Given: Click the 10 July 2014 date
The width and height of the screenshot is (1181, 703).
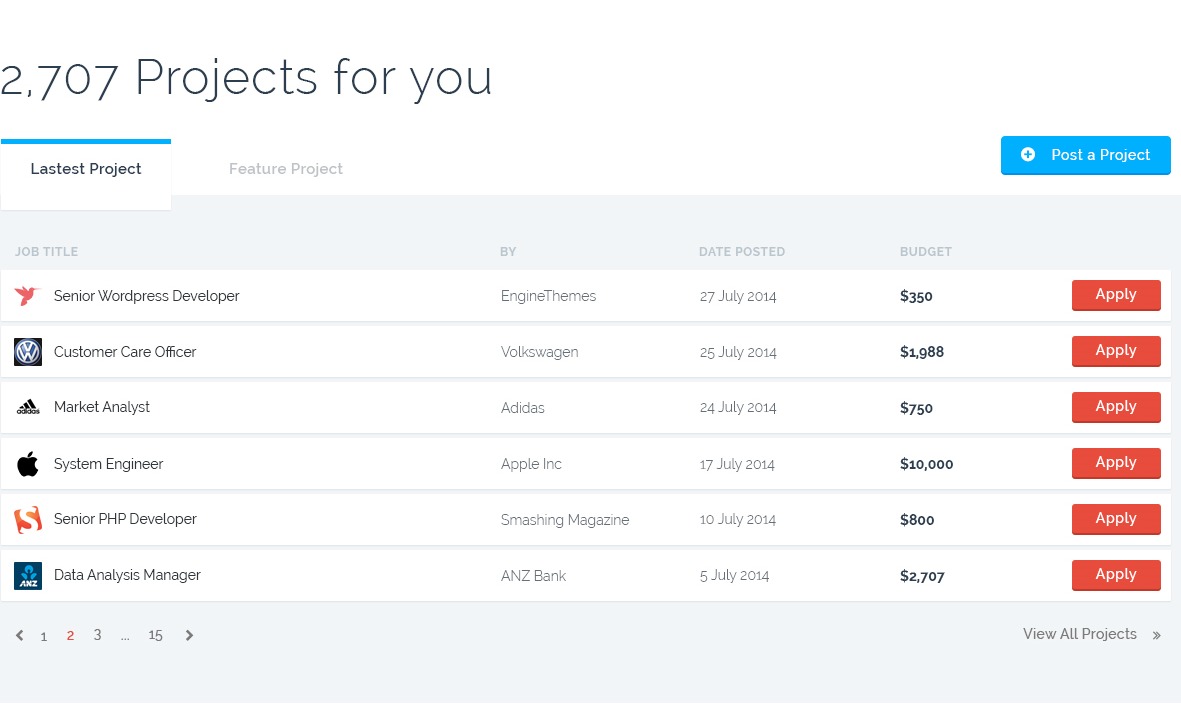Looking at the screenshot, I should [737, 519].
